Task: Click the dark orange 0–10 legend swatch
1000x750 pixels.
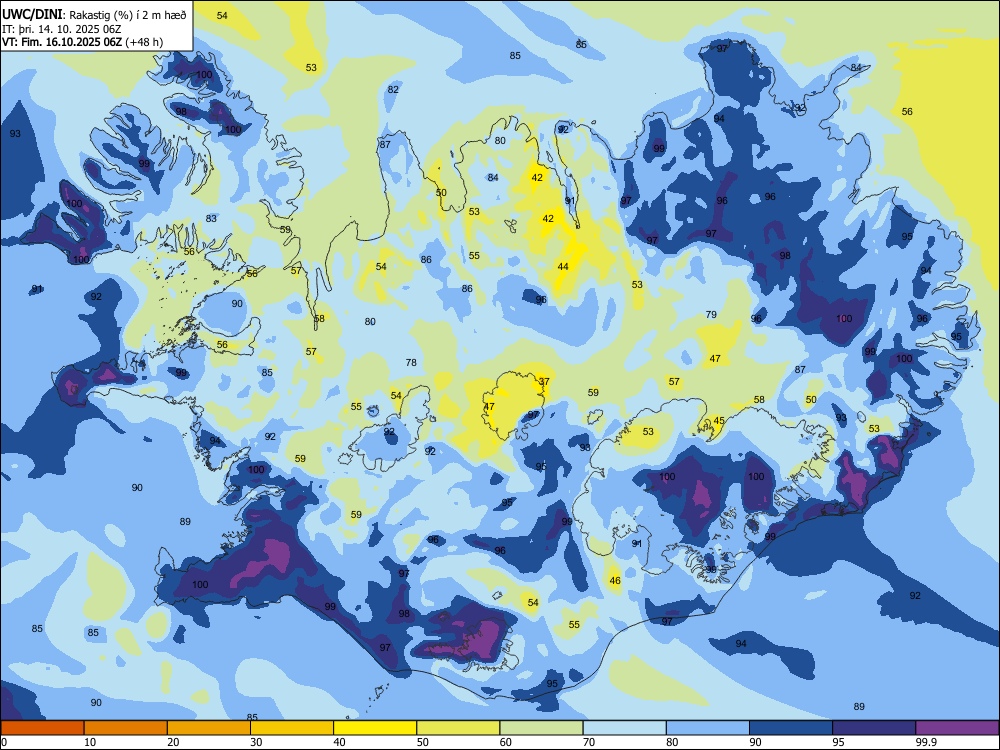Action: (x=42, y=728)
